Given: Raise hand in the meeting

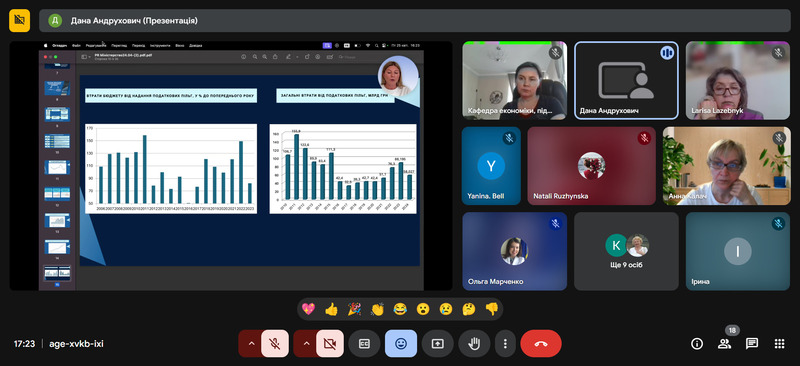Looking at the screenshot, I should (474, 344).
